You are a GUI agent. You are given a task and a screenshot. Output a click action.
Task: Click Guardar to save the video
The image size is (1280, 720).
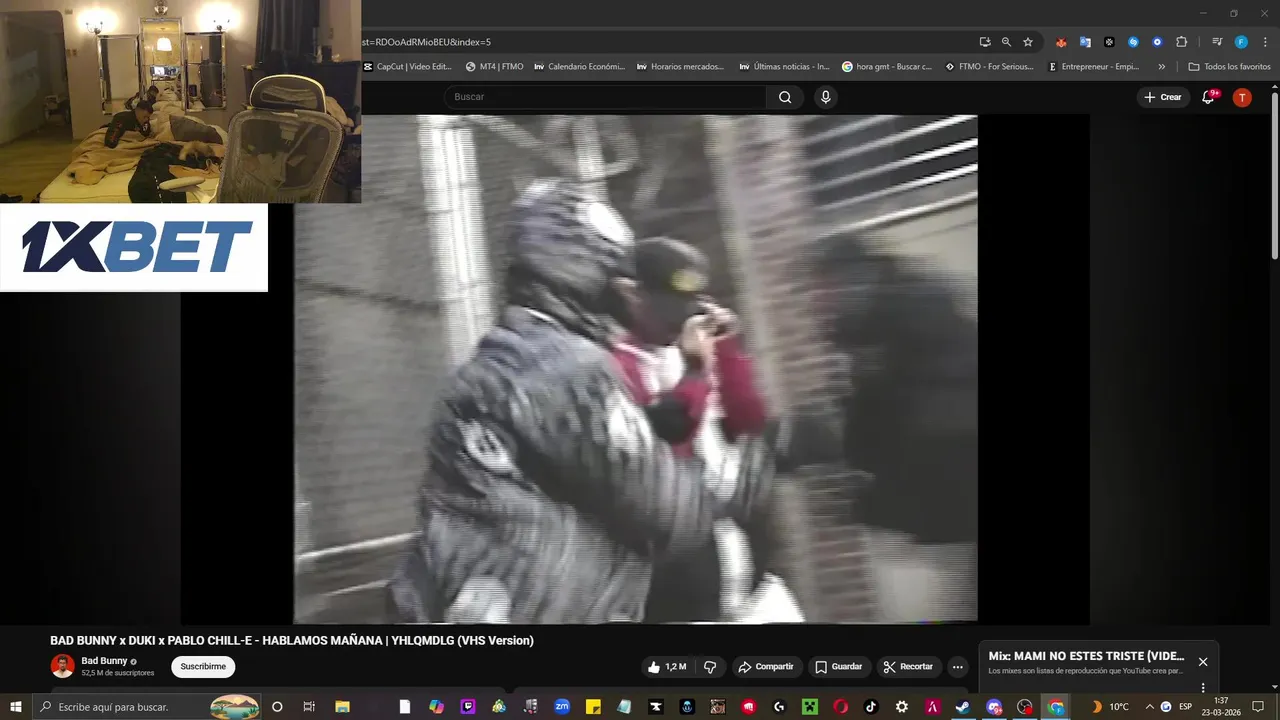[x=839, y=667]
